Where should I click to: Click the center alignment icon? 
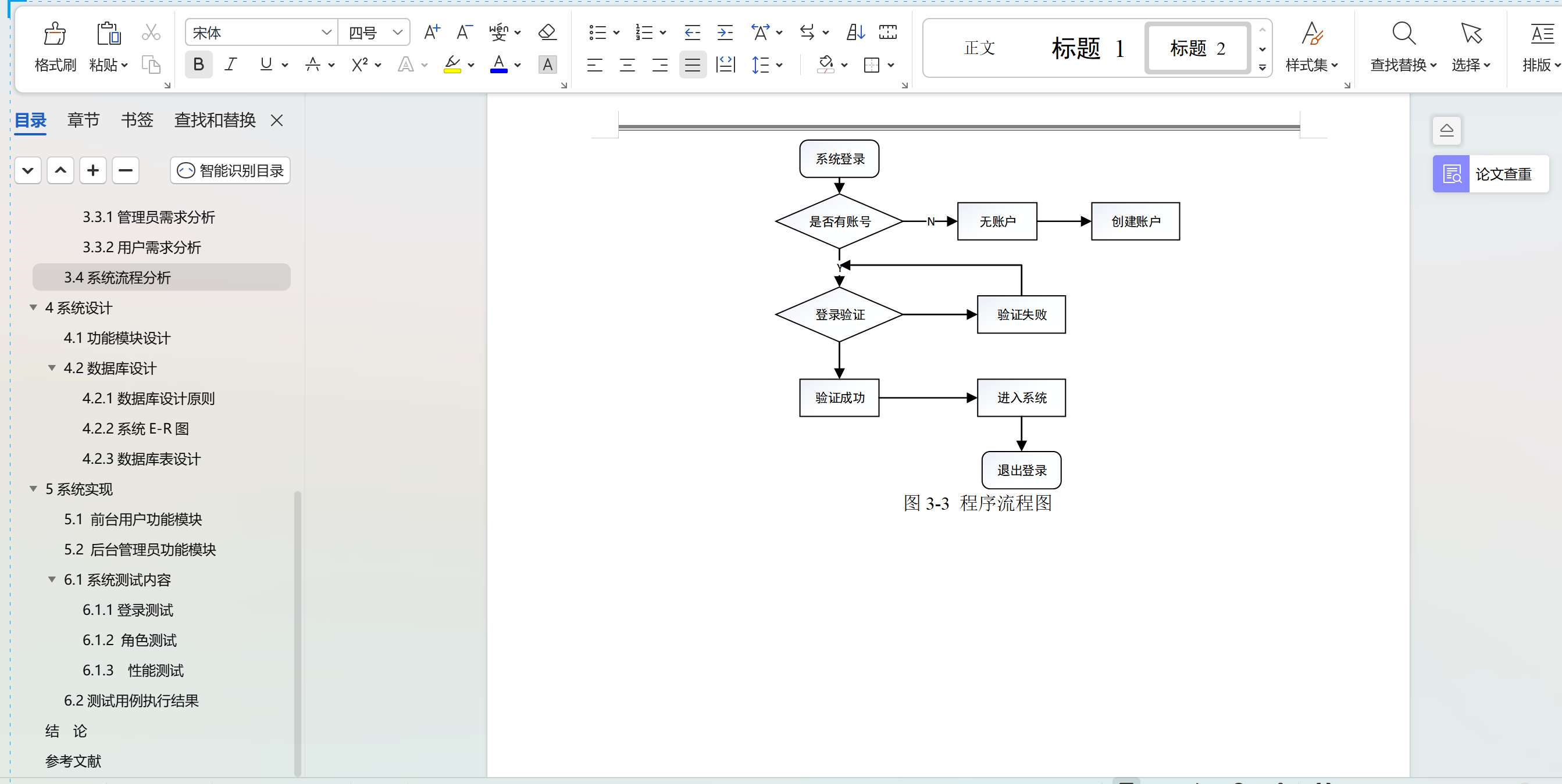[x=627, y=65]
